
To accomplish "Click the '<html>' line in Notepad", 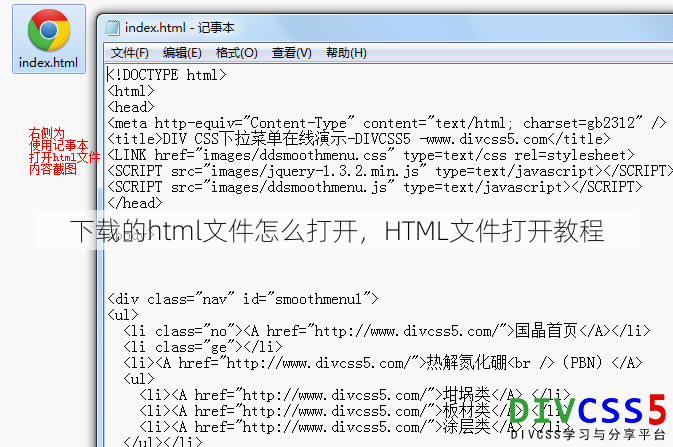I will [x=131, y=91].
